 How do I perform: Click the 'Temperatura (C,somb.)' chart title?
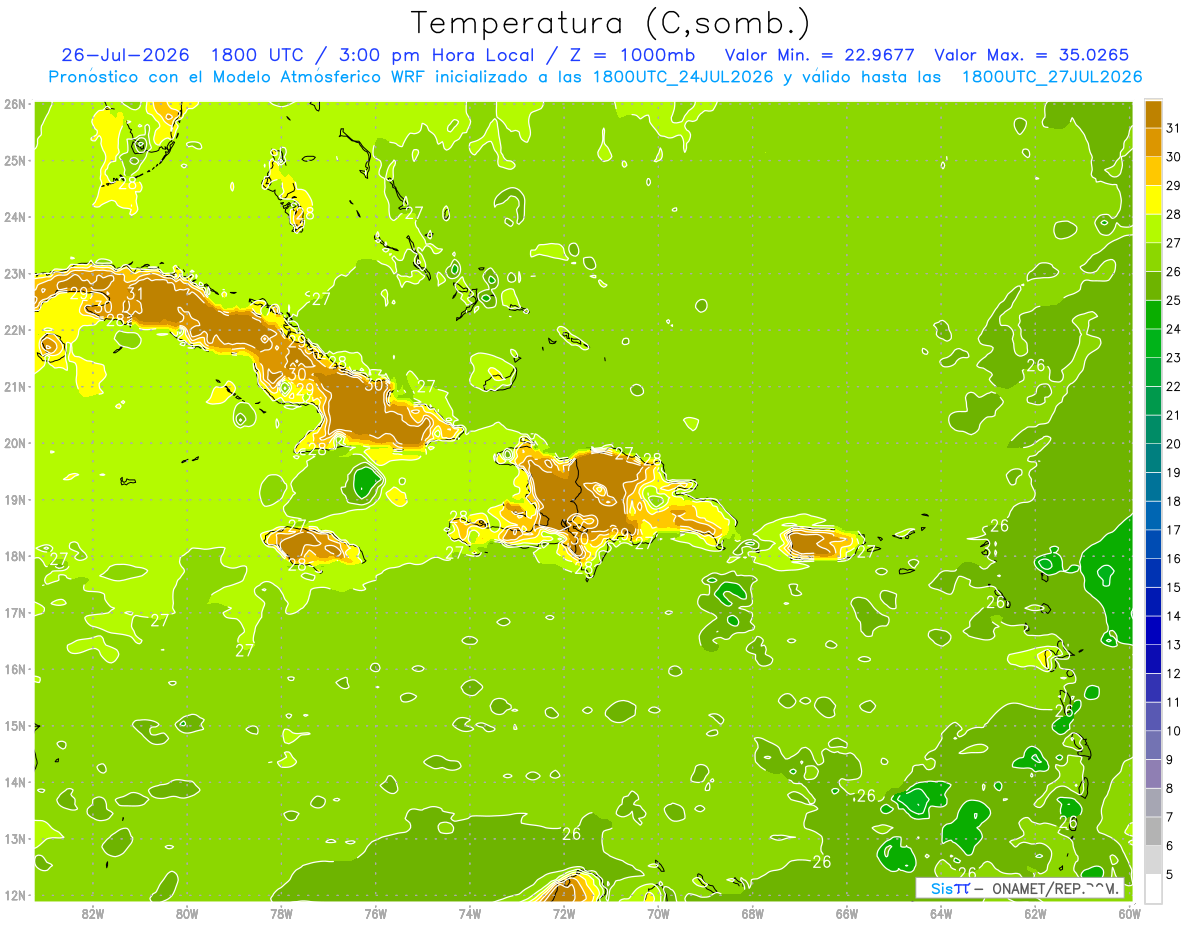(610, 23)
